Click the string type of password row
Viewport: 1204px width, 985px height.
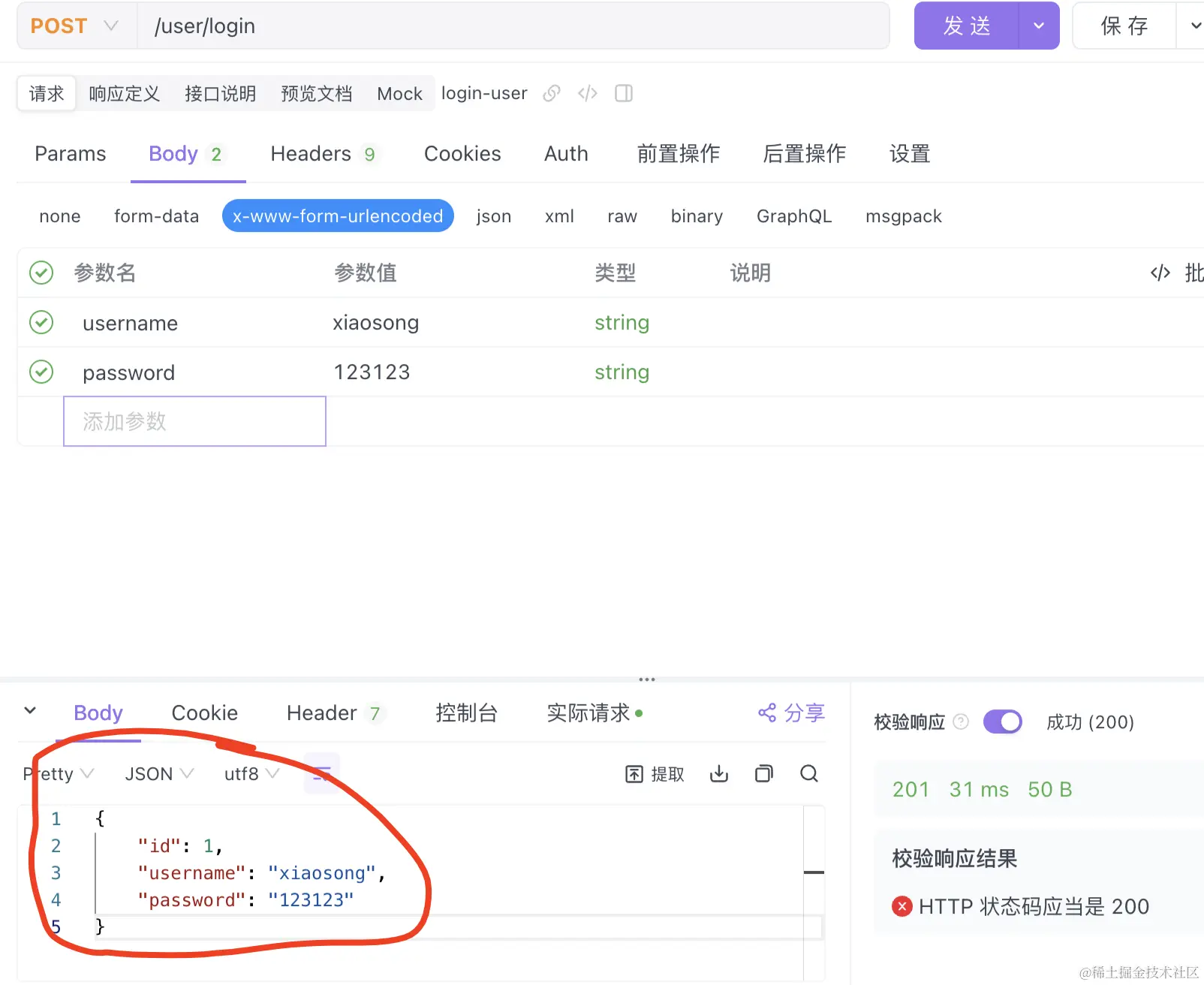622,372
